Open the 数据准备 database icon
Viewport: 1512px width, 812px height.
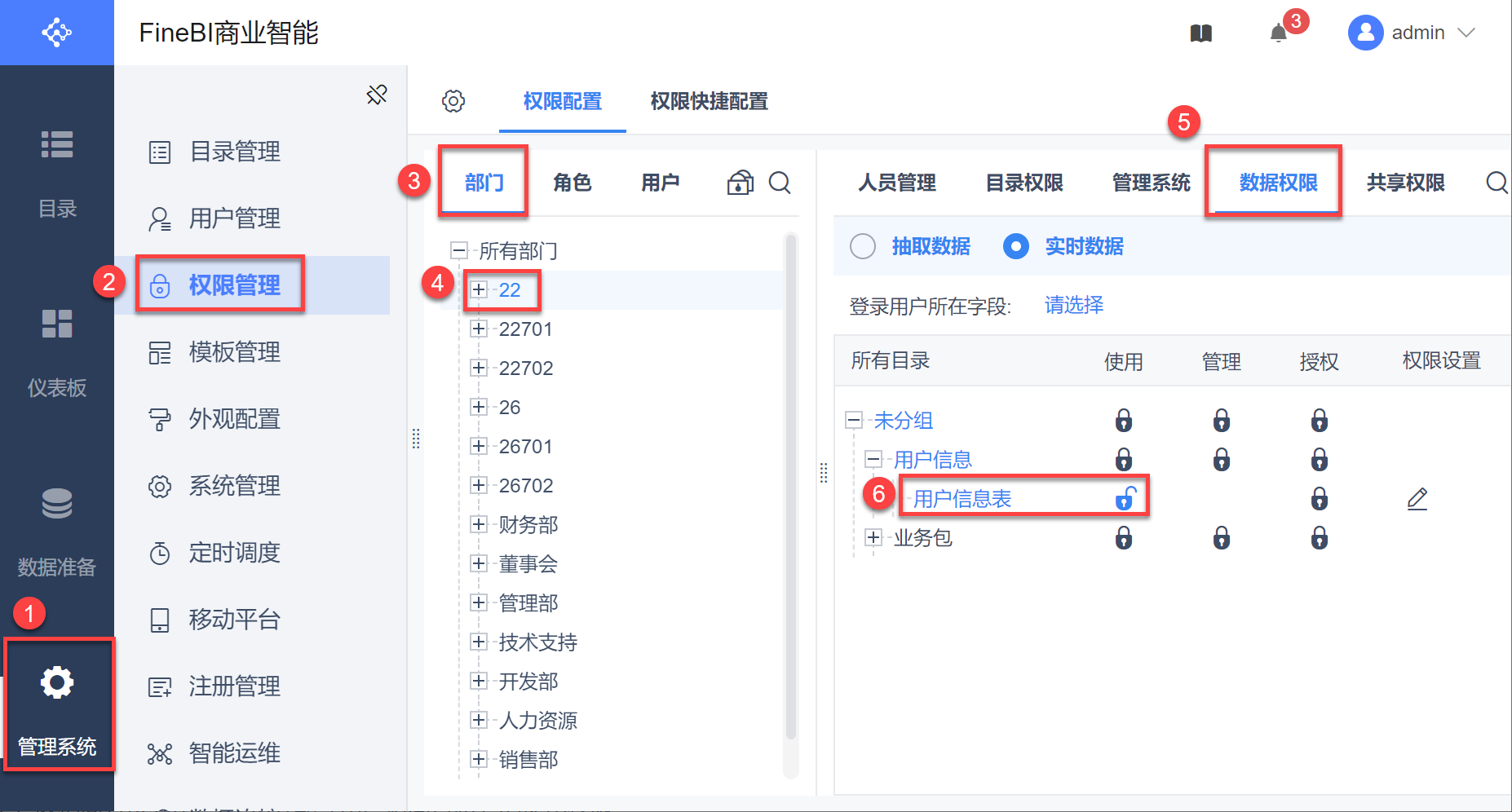[57, 504]
